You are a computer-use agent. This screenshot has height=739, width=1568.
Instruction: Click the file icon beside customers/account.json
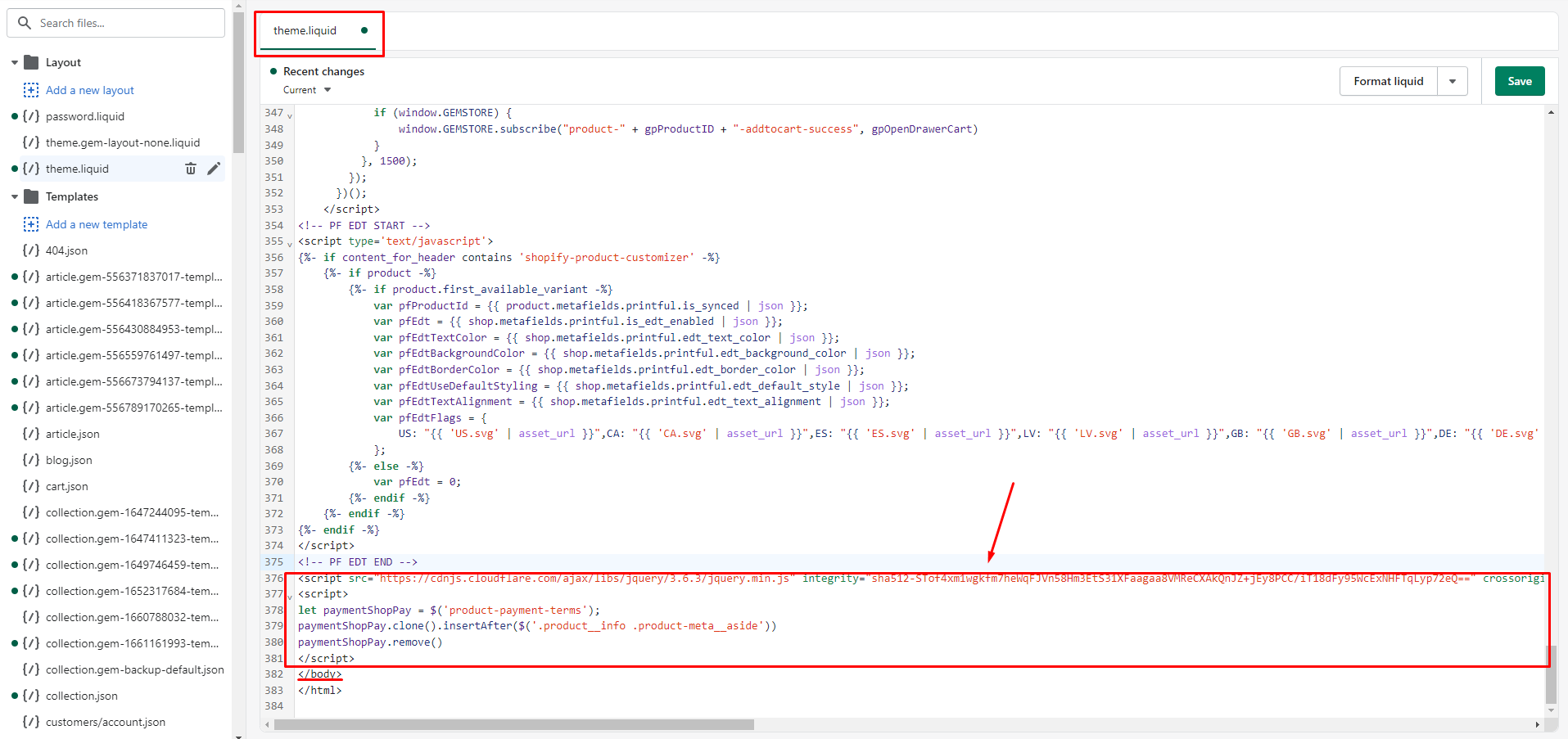pyautogui.click(x=31, y=722)
